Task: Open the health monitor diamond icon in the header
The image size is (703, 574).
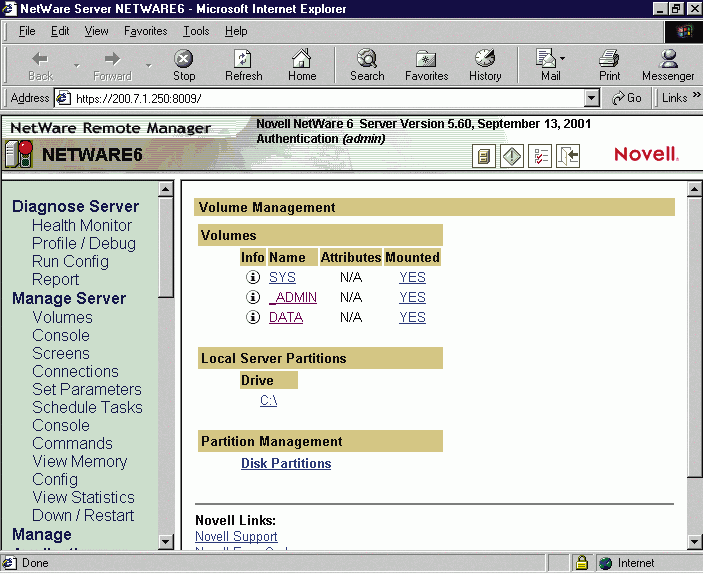Action: click(512, 156)
